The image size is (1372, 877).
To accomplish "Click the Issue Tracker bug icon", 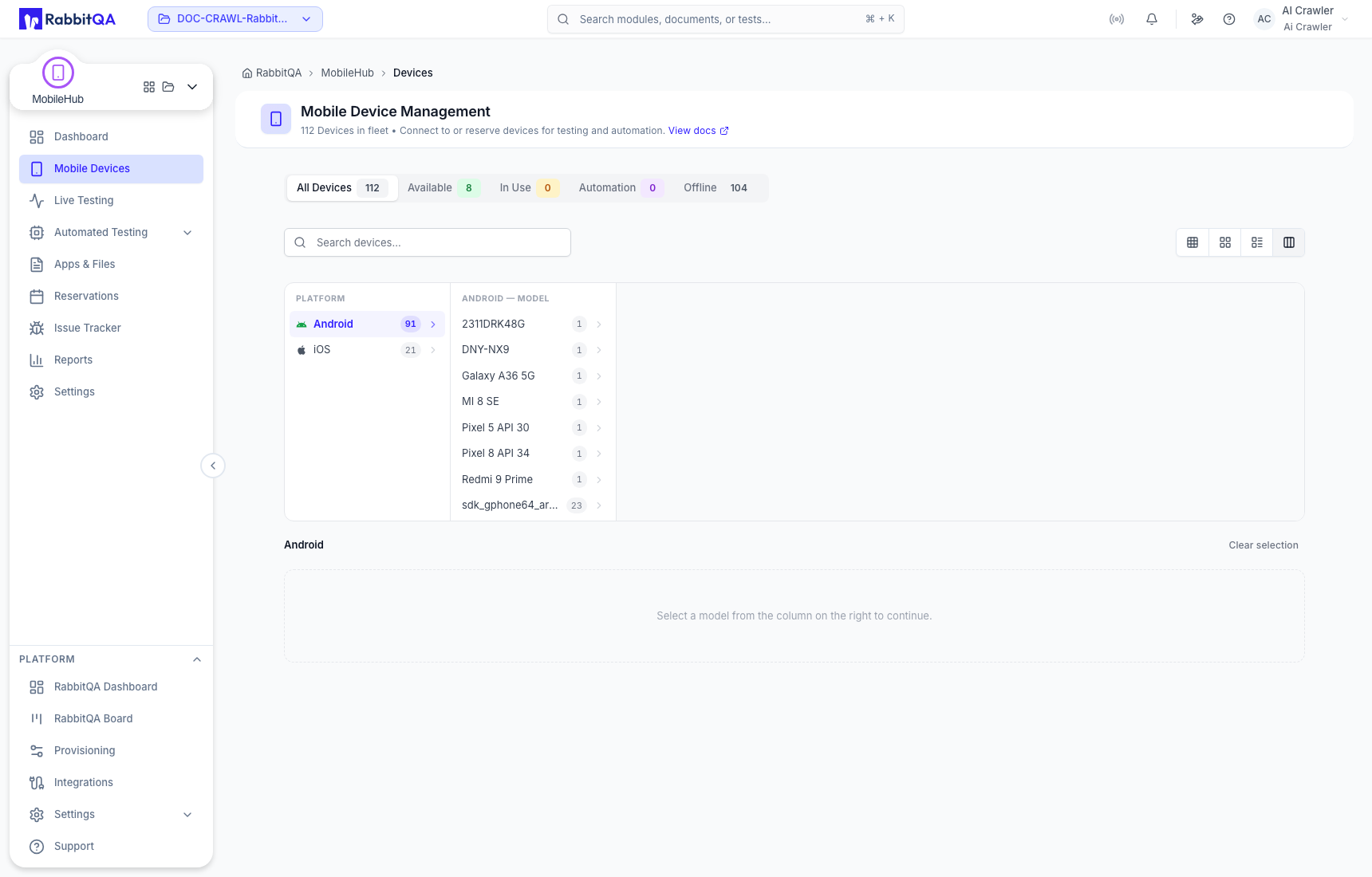I will point(37,328).
